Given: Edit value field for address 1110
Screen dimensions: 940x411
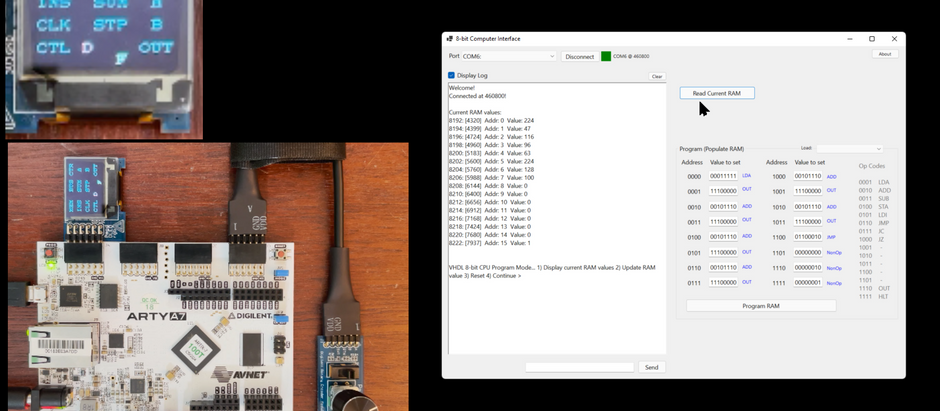Looking at the screenshot, I should pos(808,267).
